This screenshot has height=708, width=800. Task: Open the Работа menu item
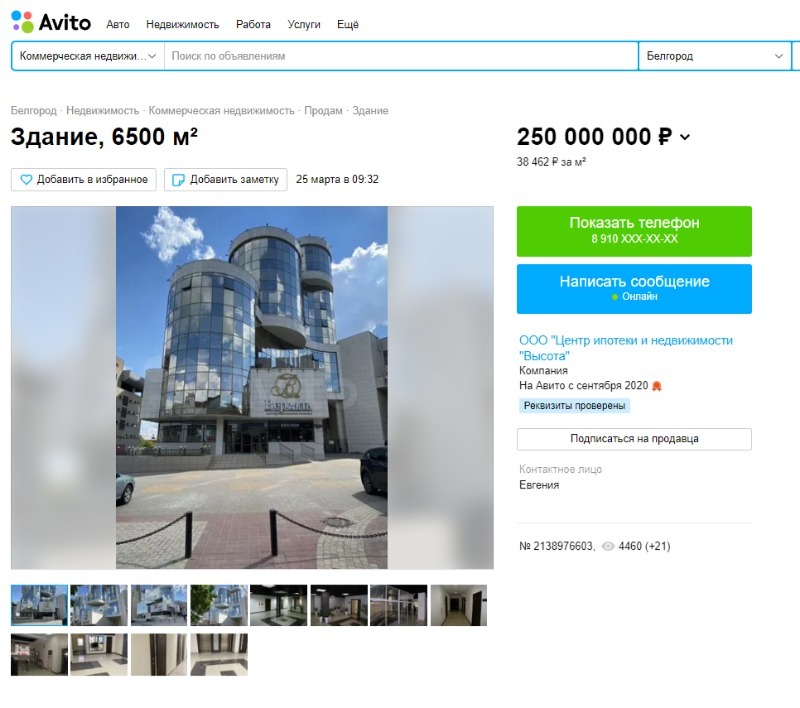coord(253,24)
